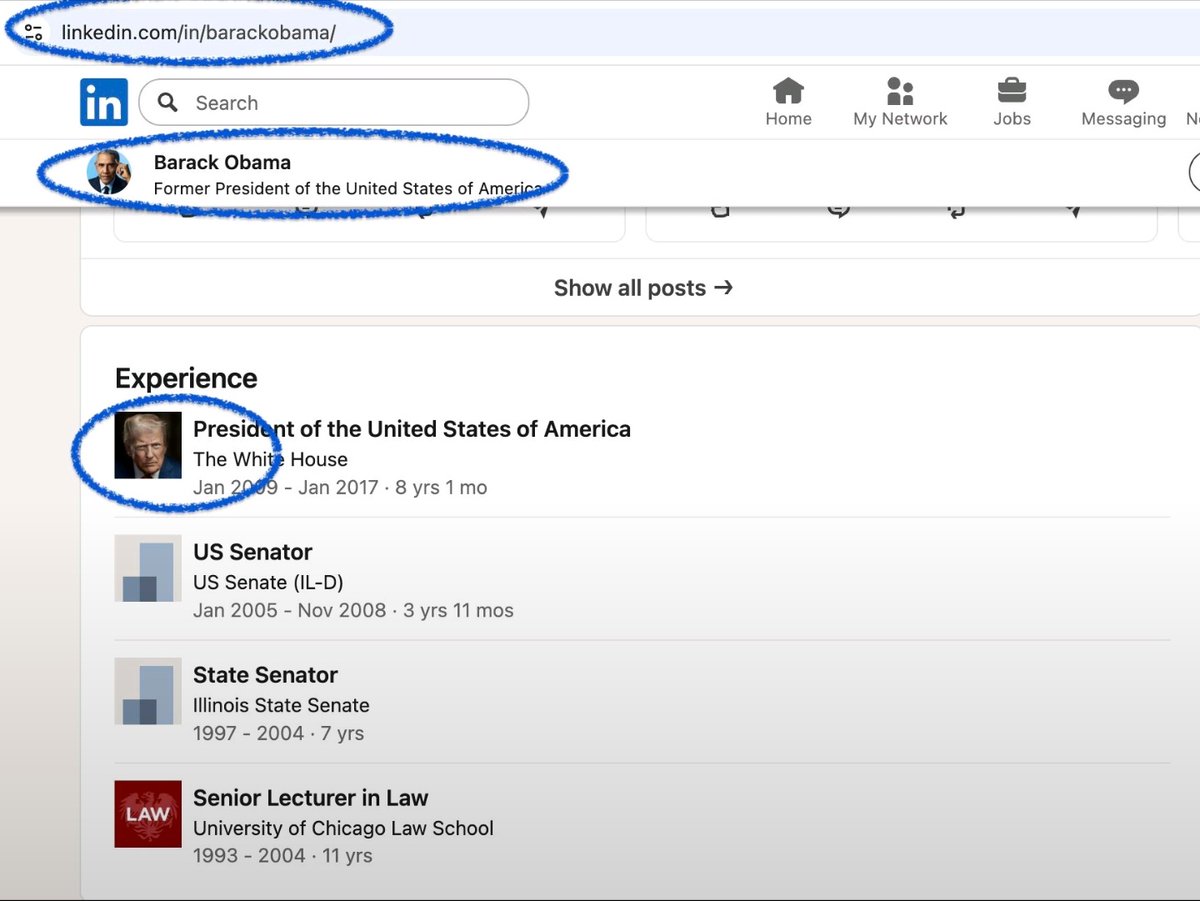
Task: Open the My Network people icon
Action: (899, 92)
